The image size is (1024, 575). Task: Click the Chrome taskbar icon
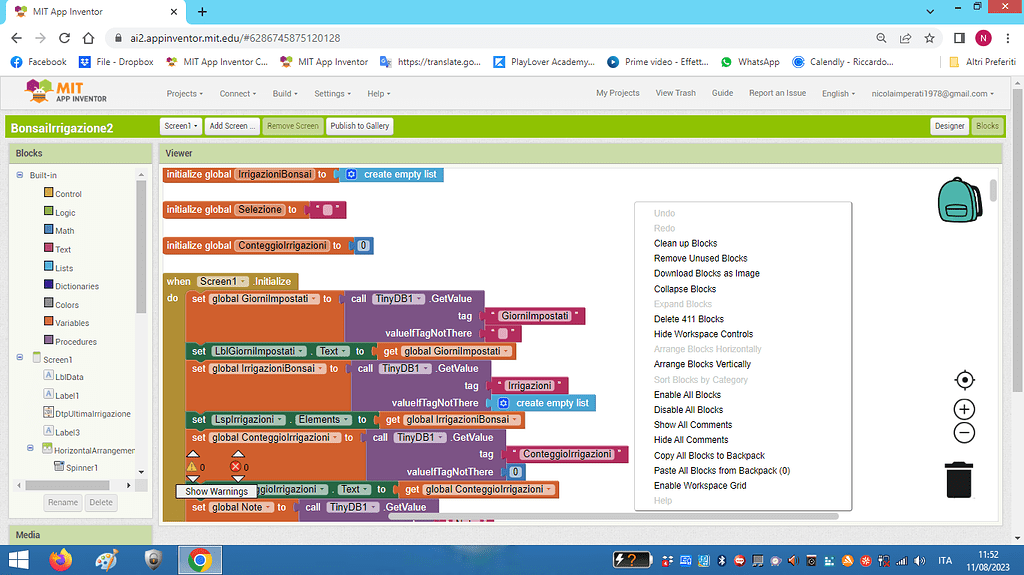200,560
